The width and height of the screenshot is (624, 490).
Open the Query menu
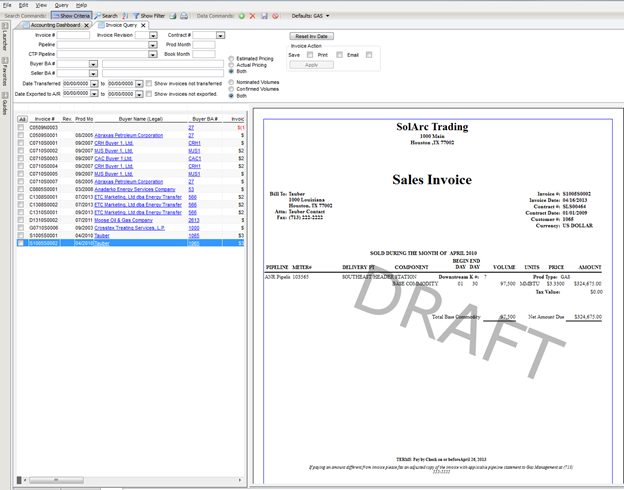pos(61,5)
